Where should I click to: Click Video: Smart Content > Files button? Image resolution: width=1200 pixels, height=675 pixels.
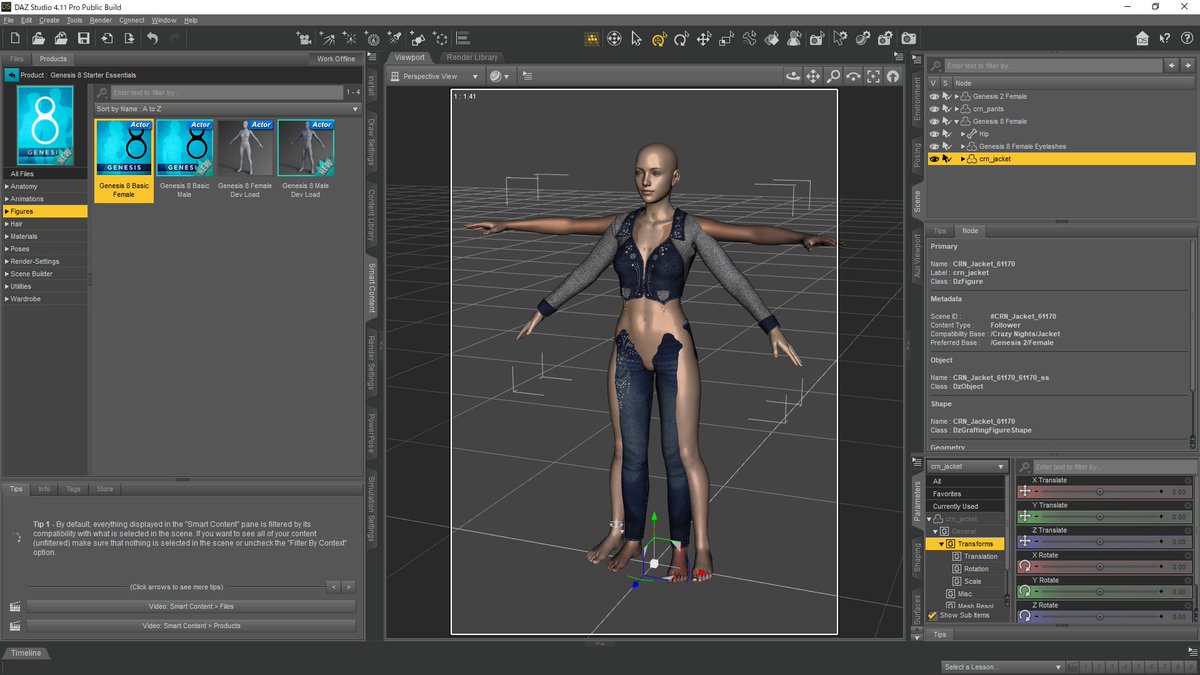[x=190, y=606]
